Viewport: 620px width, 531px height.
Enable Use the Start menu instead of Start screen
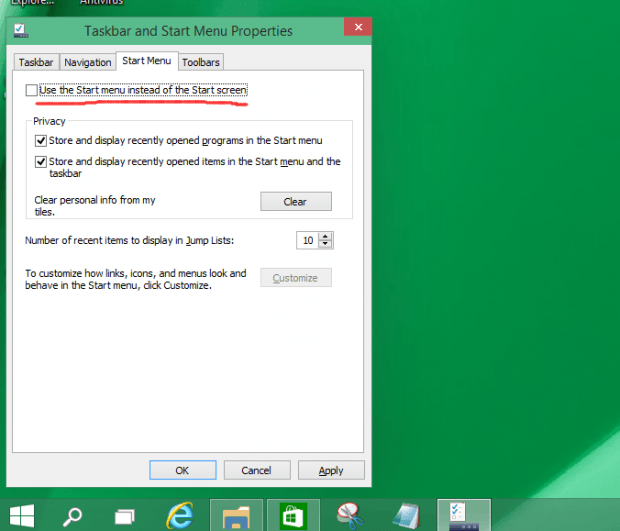(32, 90)
